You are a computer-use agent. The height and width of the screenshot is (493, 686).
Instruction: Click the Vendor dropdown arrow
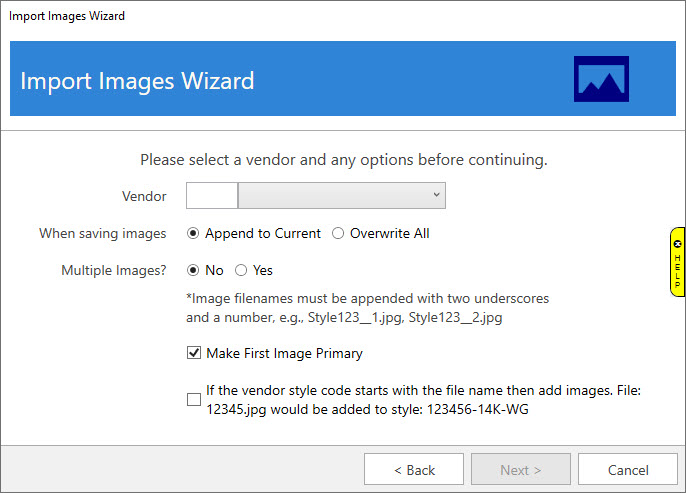point(436,196)
